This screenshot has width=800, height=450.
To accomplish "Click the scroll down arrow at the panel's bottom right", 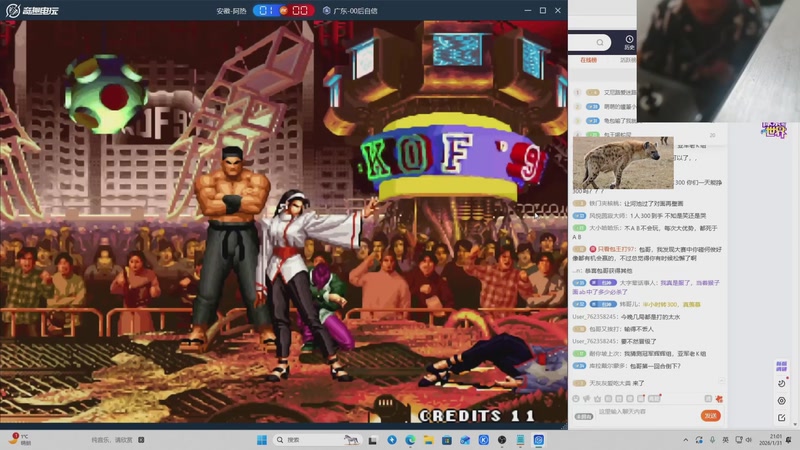I will click(794, 424).
